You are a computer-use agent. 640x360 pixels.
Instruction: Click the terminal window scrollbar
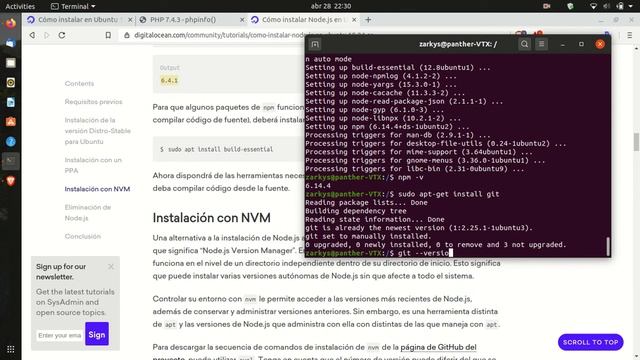coord(608,246)
